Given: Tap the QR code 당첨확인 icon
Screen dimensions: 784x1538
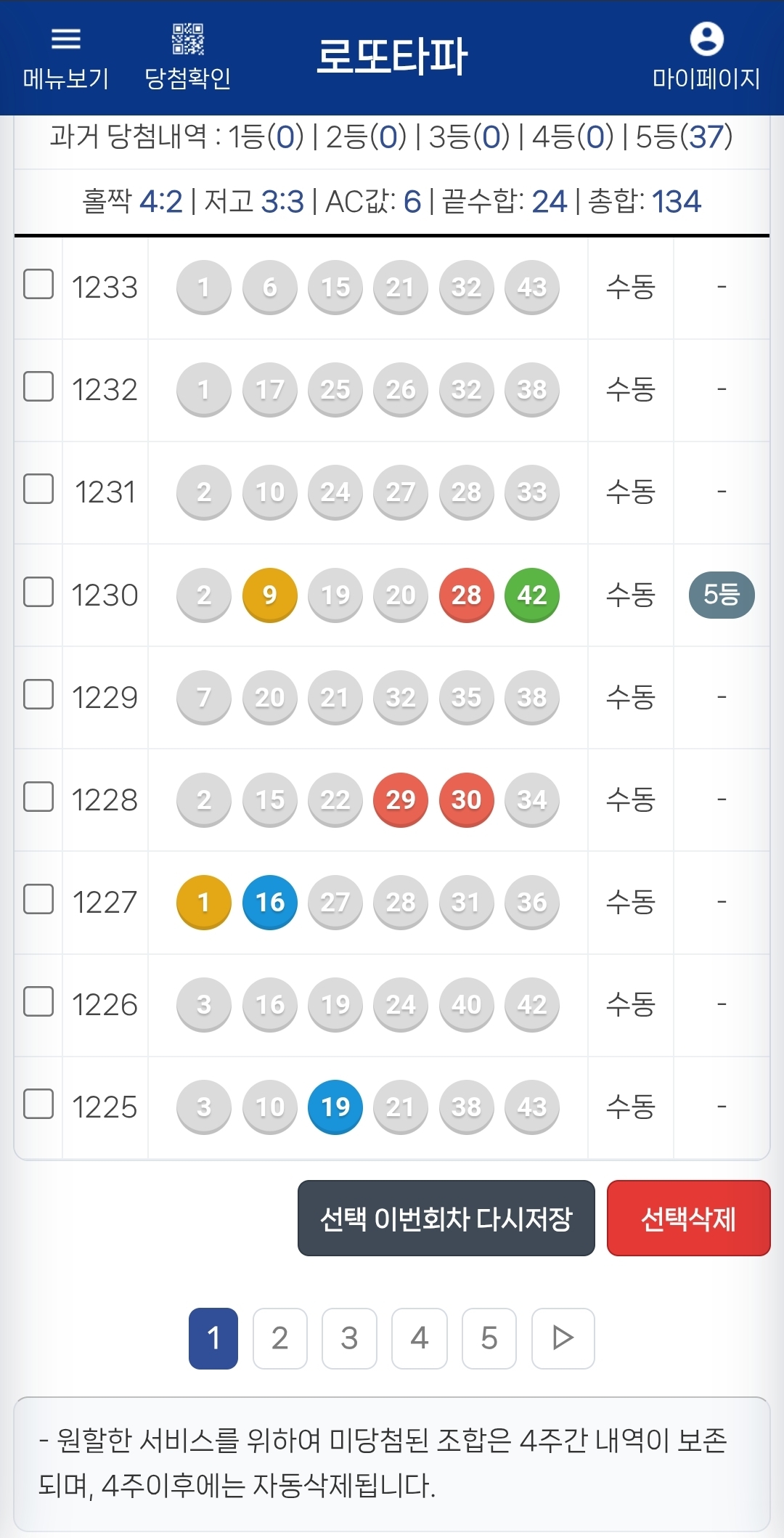Looking at the screenshot, I should (188, 39).
